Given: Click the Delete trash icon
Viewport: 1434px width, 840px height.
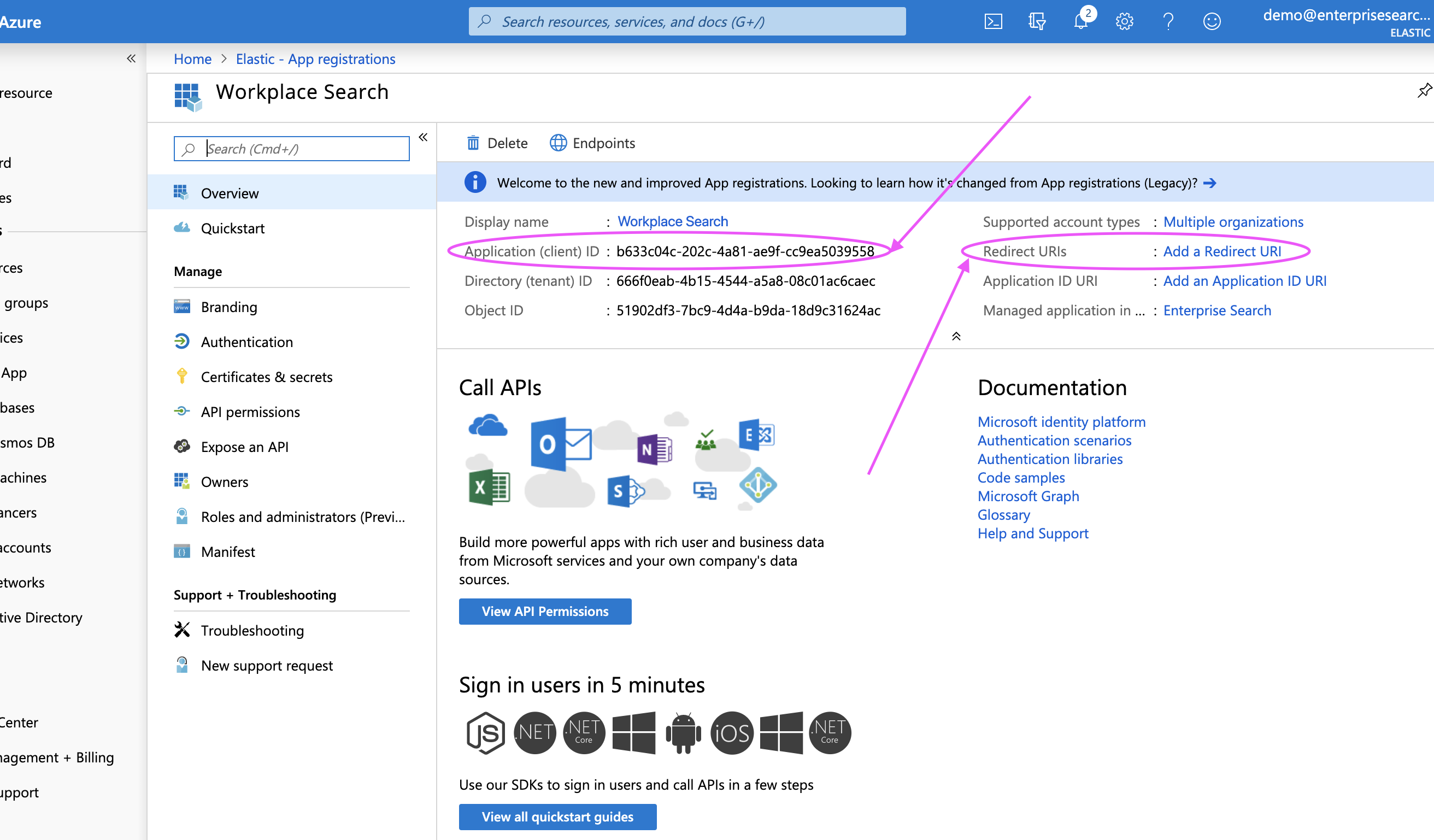Looking at the screenshot, I should pos(473,143).
